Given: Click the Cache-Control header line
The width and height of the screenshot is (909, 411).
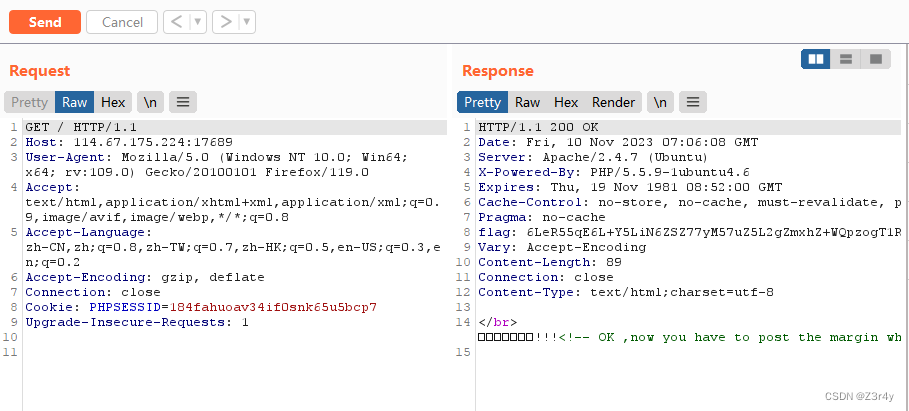Looking at the screenshot, I should click(690, 202).
